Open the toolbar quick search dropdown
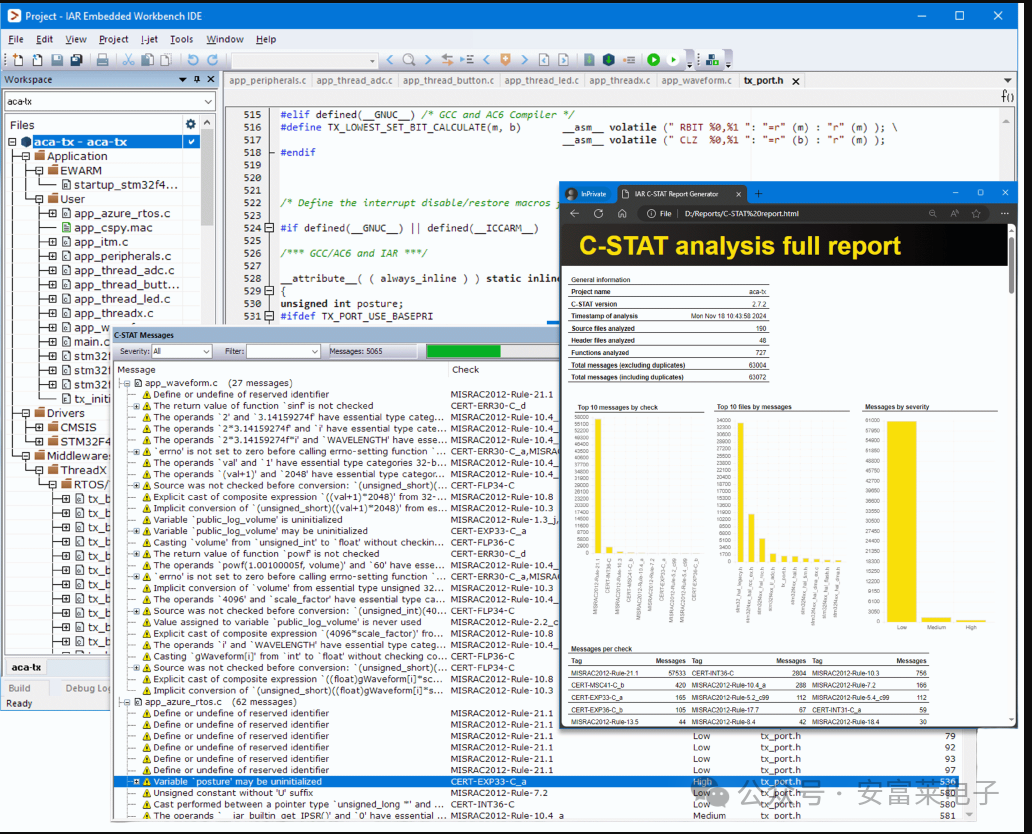Image resolution: width=1032 pixels, height=834 pixels. tap(373, 61)
